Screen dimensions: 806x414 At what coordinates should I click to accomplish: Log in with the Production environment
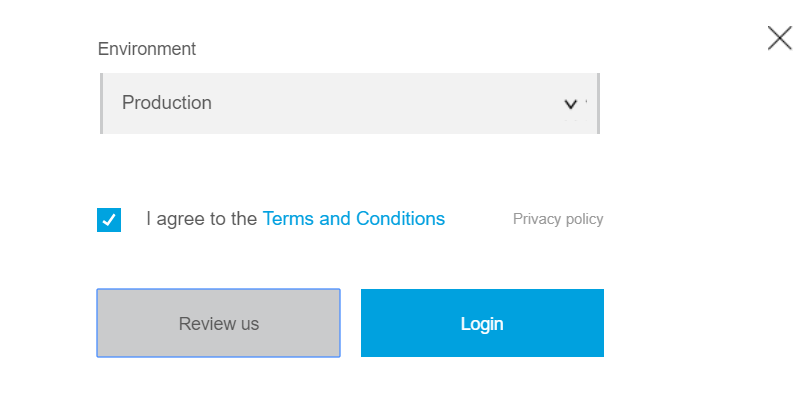point(482,323)
